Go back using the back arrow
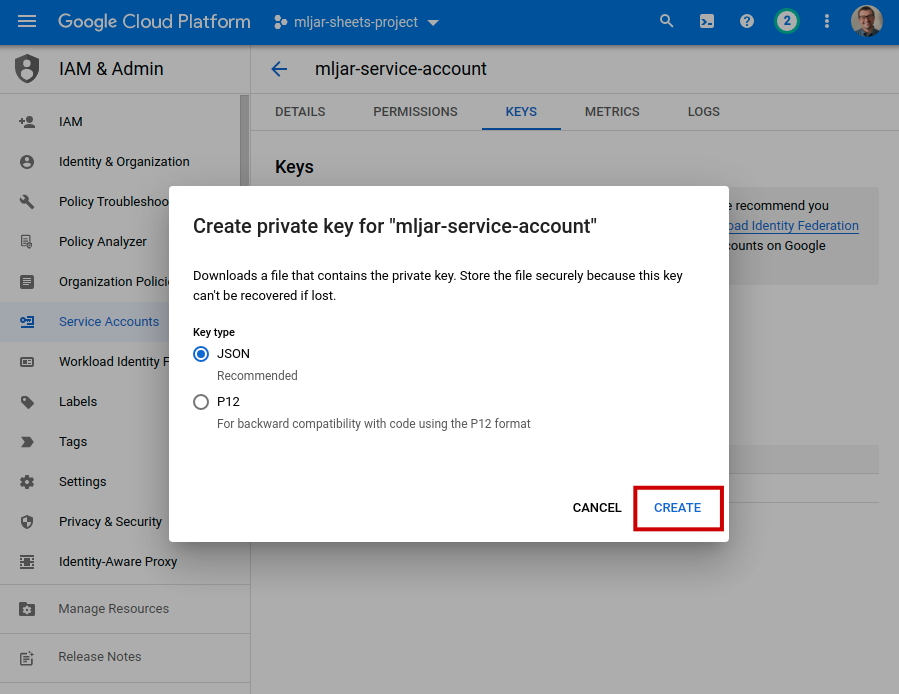 [278, 69]
